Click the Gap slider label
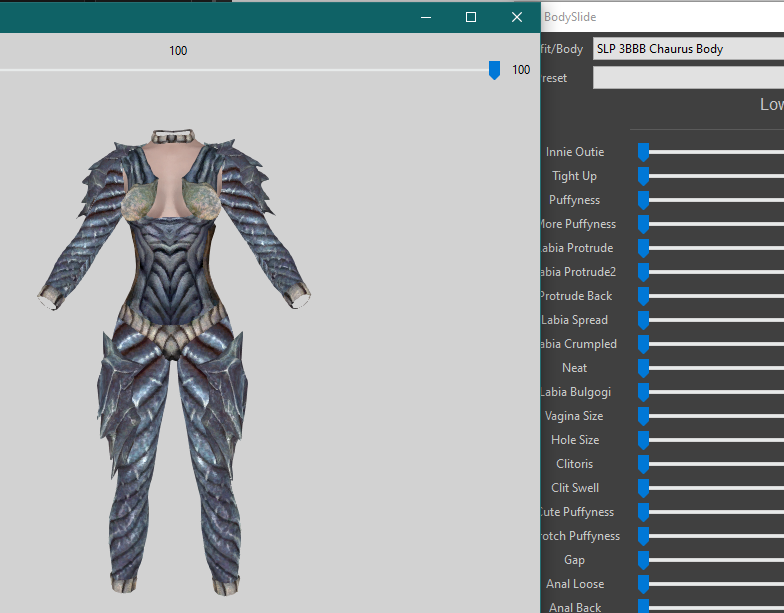Screen dimensions: 784x613 [x=574, y=560]
